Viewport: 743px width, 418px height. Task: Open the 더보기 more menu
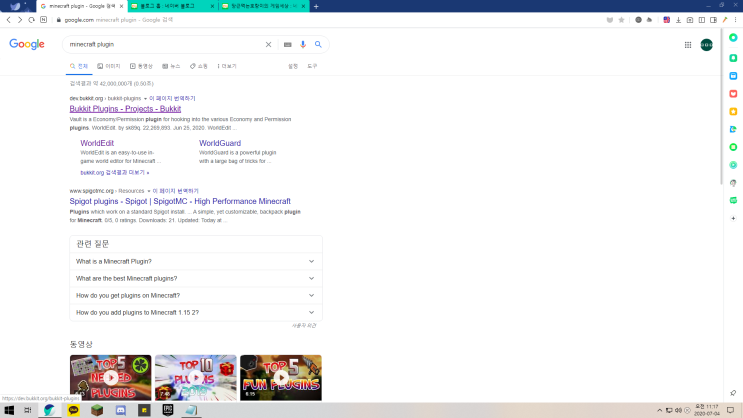227,66
